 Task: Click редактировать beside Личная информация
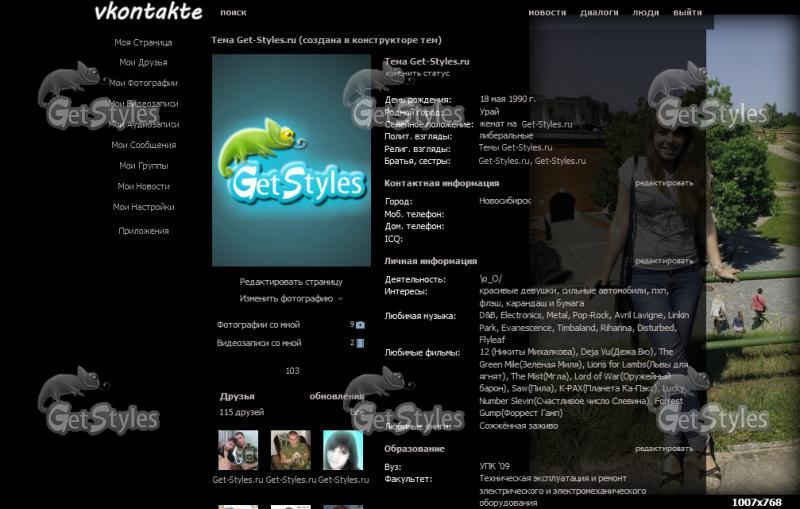point(664,261)
